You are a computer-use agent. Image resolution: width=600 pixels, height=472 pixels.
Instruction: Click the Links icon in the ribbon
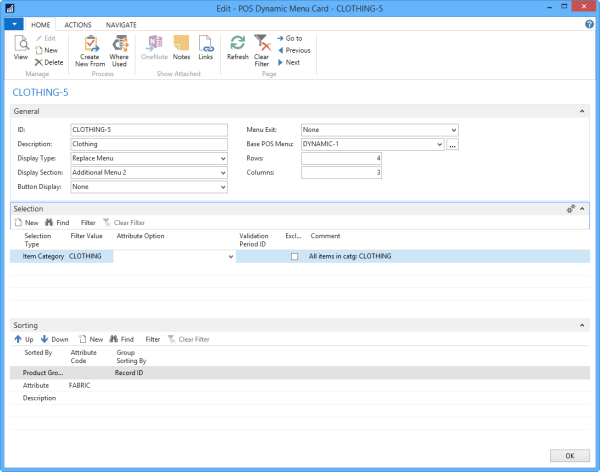[205, 46]
